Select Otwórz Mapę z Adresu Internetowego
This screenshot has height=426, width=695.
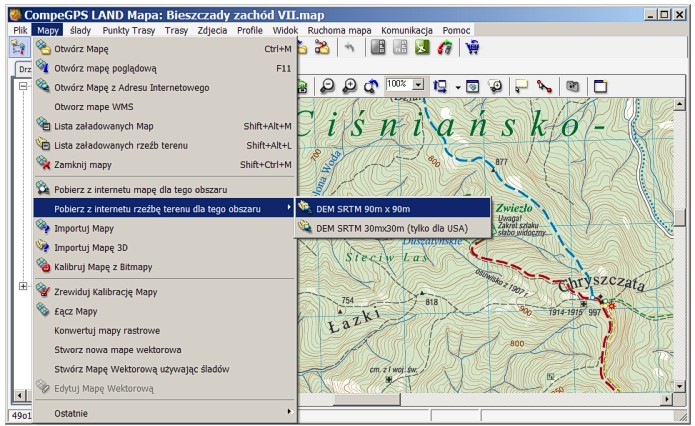tap(164, 87)
